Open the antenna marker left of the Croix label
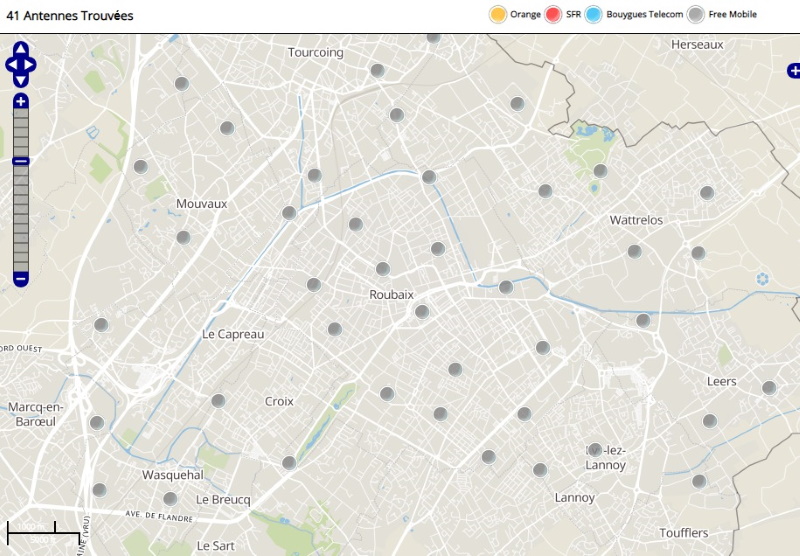Screen dimensions: 800x556 (x=218, y=401)
